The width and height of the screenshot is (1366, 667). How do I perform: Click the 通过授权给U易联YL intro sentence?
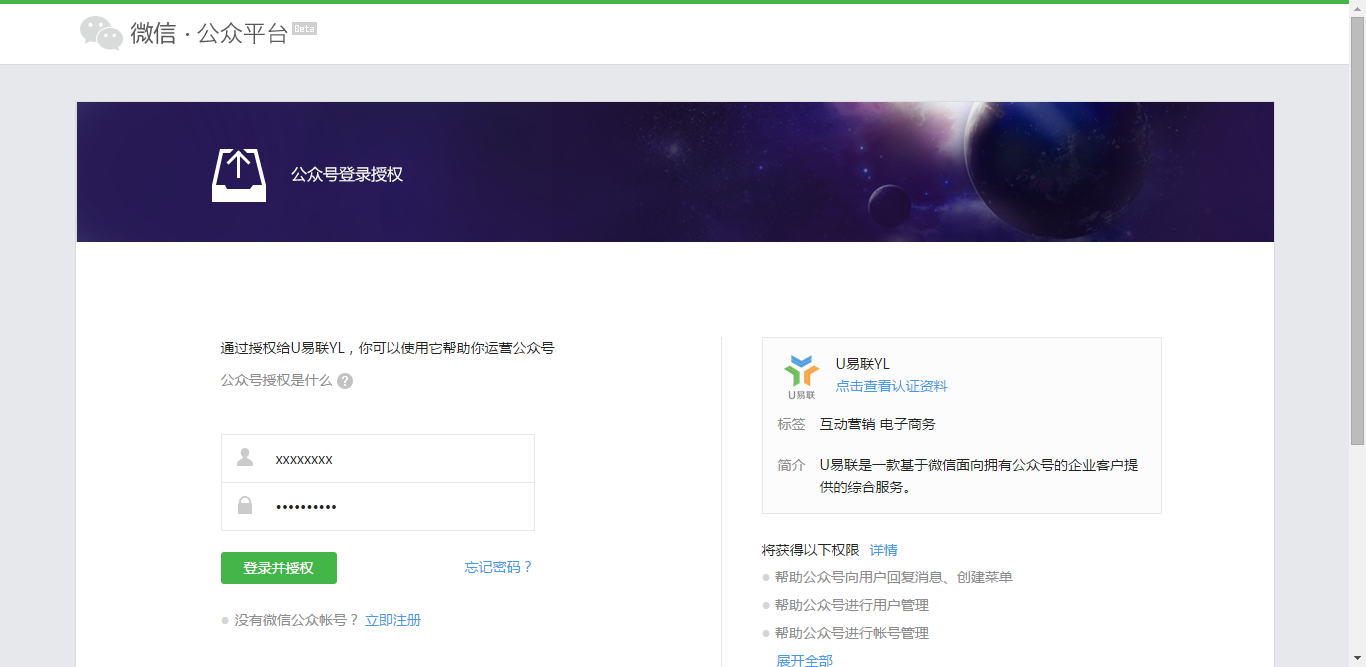click(x=387, y=348)
